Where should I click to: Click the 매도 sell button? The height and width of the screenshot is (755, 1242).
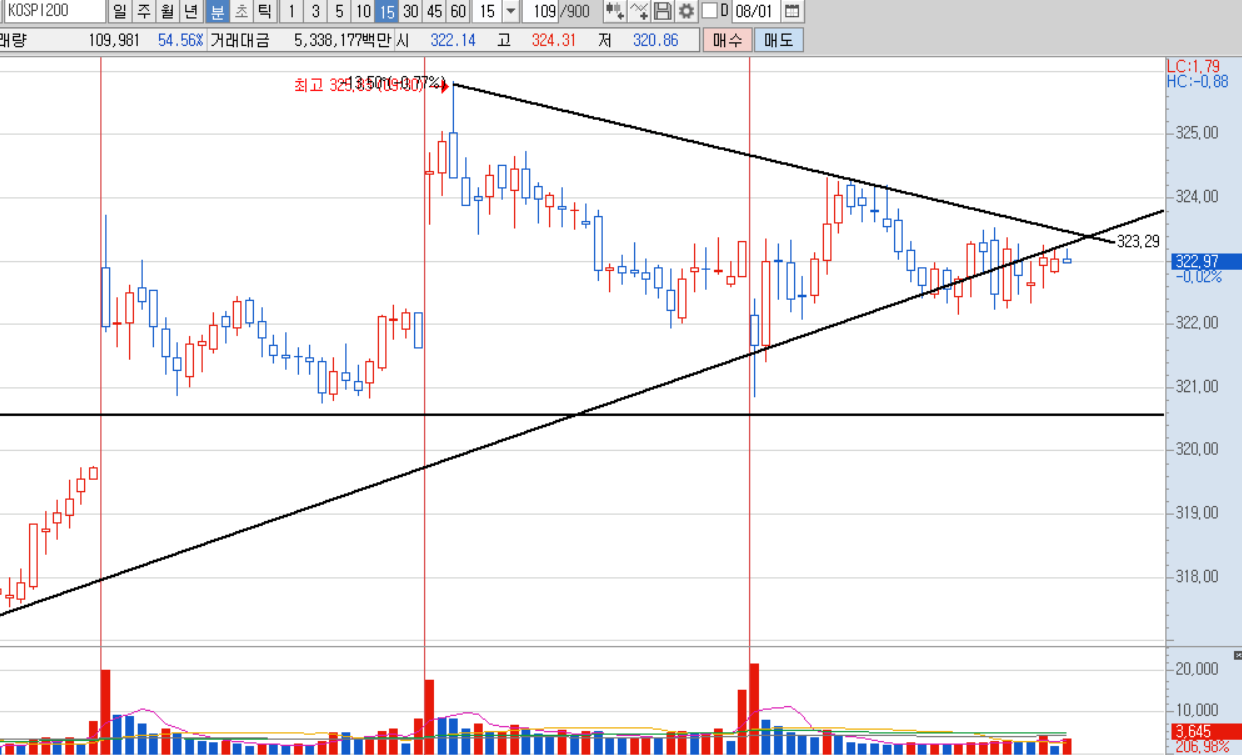pos(778,40)
